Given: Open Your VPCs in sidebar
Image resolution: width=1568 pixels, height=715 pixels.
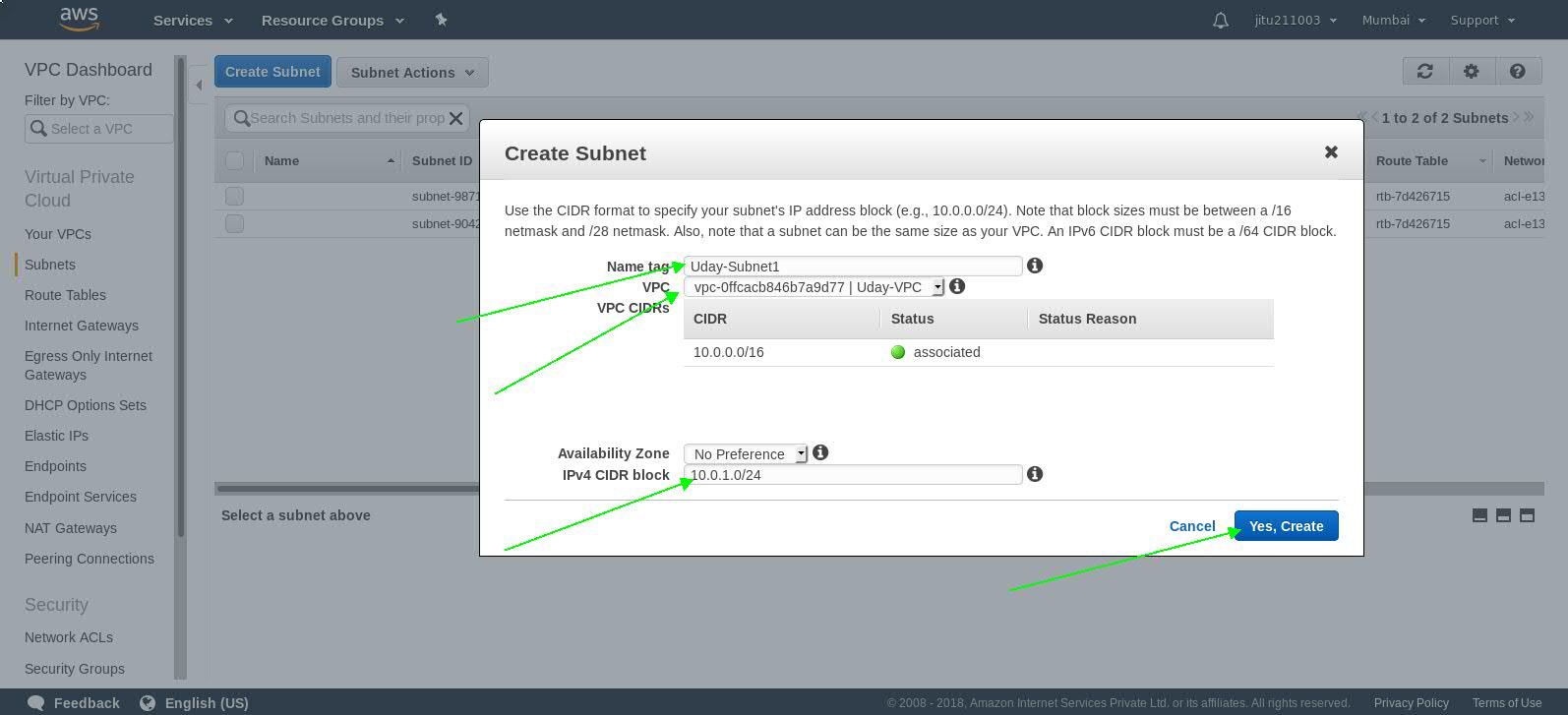Looking at the screenshot, I should click(58, 234).
